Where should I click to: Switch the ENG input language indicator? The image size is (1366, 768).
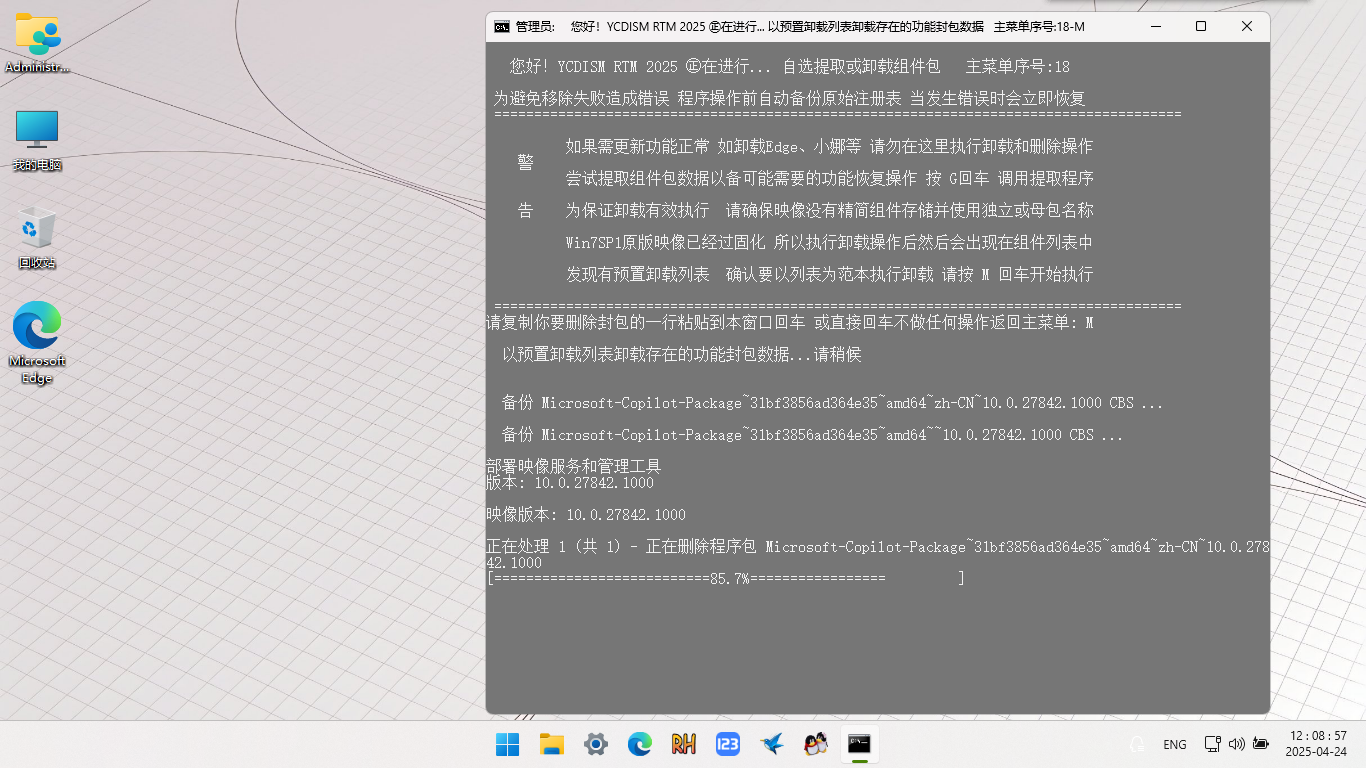(1175, 745)
